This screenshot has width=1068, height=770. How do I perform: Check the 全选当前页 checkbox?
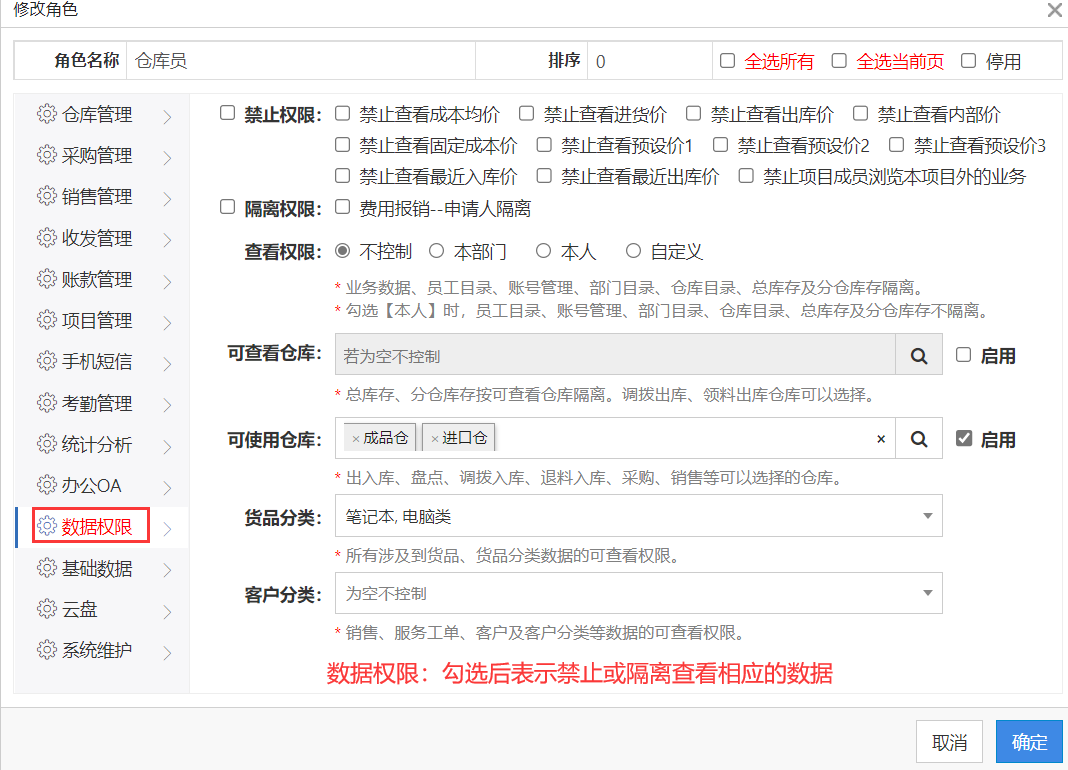(839, 61)
